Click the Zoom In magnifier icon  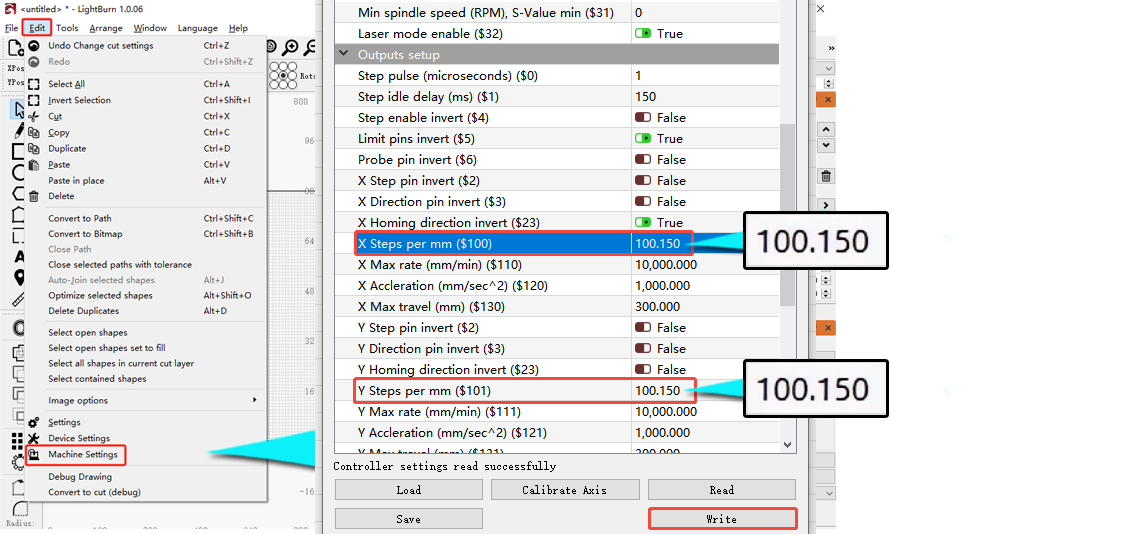[290, 47]
